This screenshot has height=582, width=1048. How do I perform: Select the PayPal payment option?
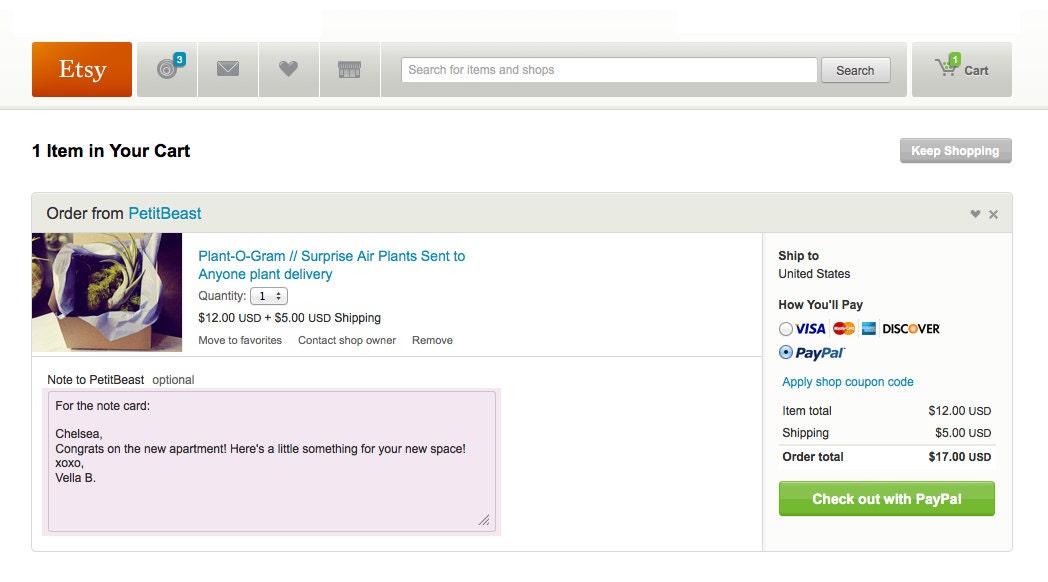(786, 352)
